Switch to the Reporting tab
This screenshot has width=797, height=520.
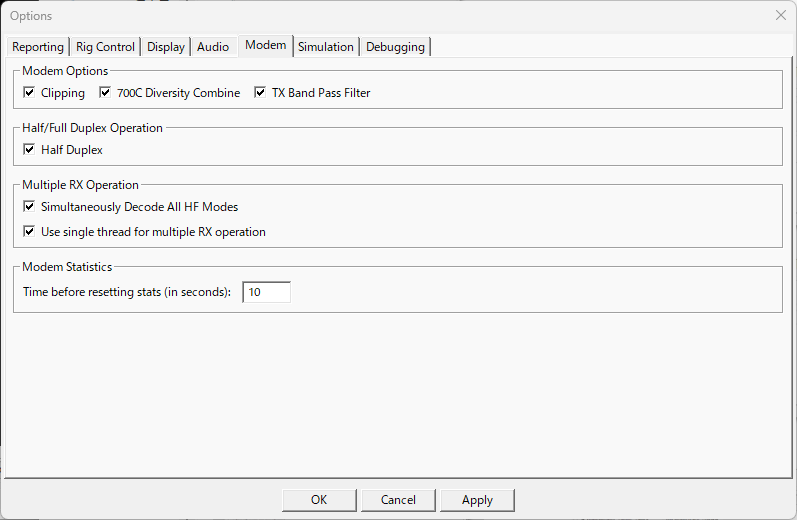pos(38,47)
